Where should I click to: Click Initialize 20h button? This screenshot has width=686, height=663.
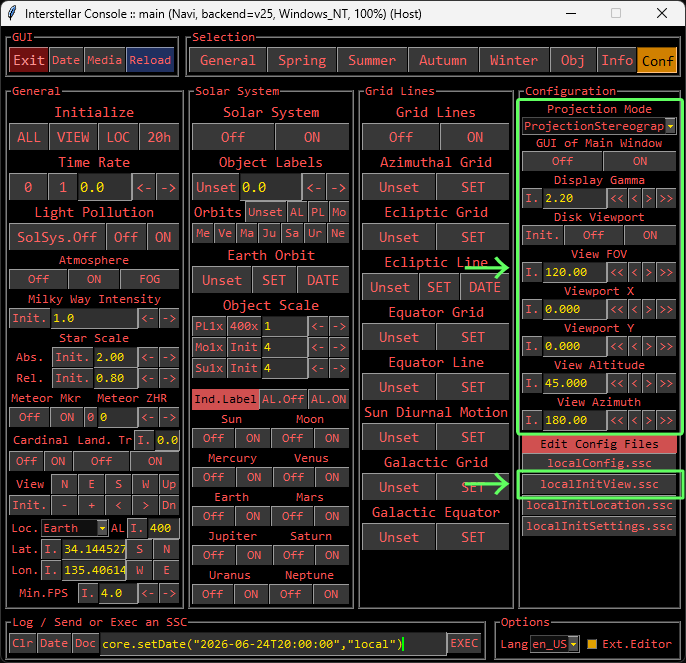tap(159, 137)
